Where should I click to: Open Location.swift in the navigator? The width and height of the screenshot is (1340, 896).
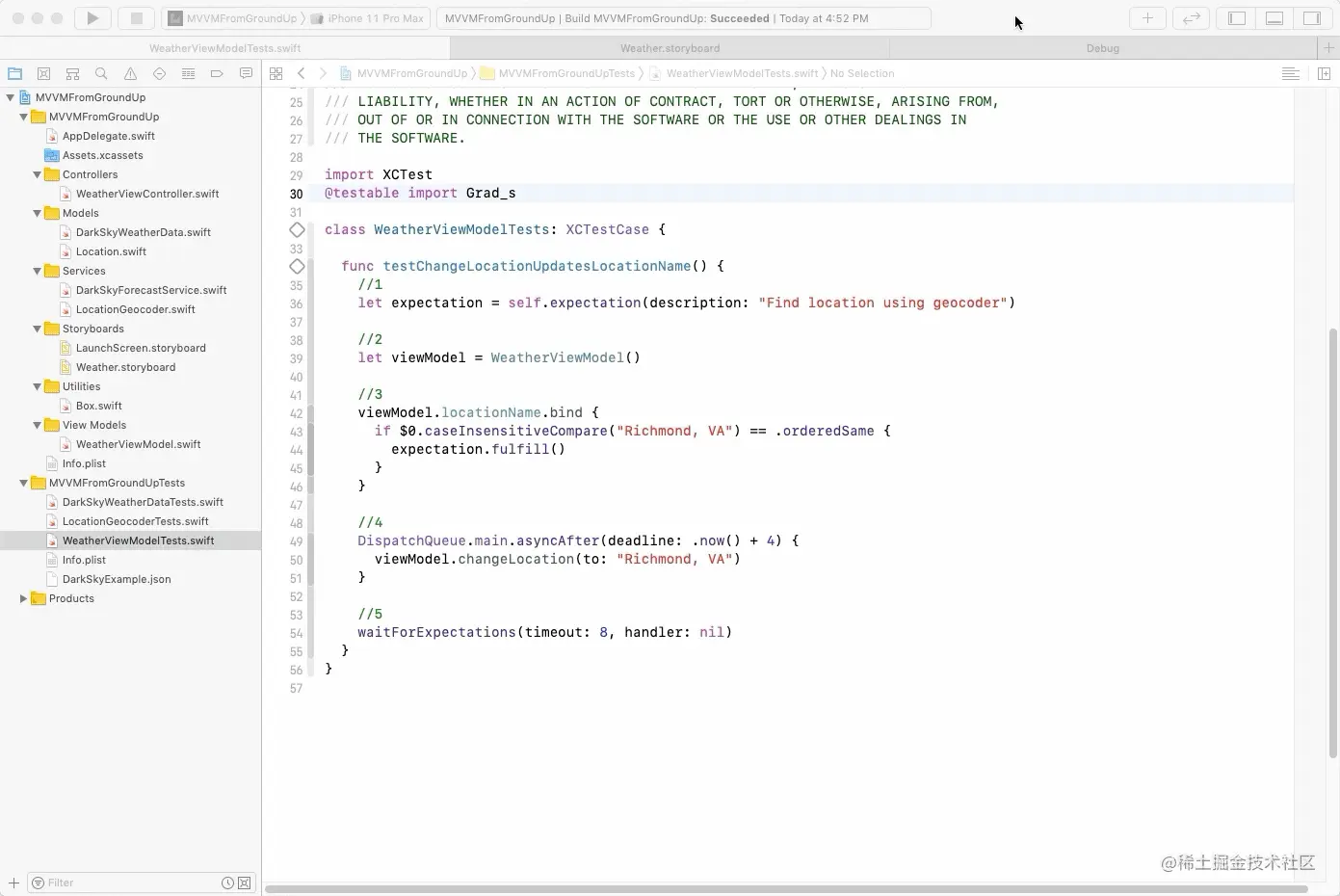[112, 251]
